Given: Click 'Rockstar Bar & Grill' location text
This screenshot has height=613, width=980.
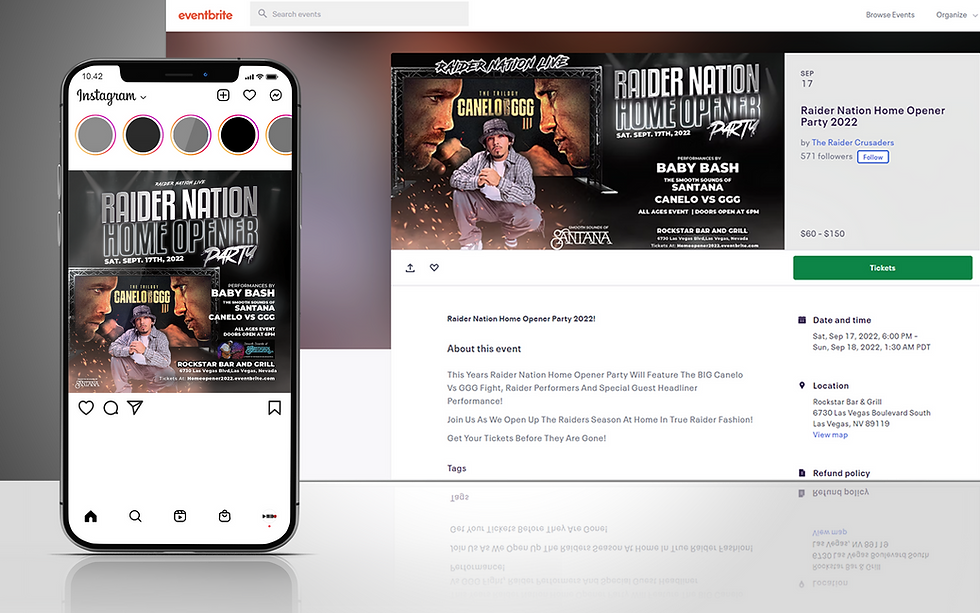Looking at the screenshot, I should pos(847,402).
